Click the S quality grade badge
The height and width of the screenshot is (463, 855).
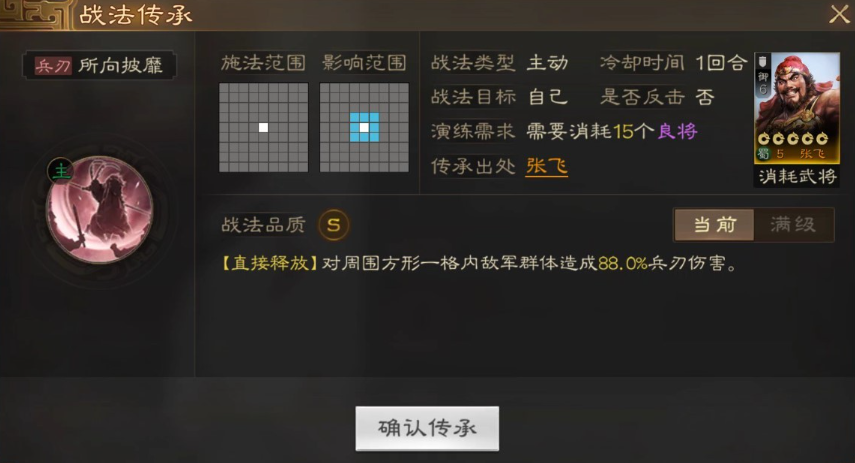(x=334, y=225)
